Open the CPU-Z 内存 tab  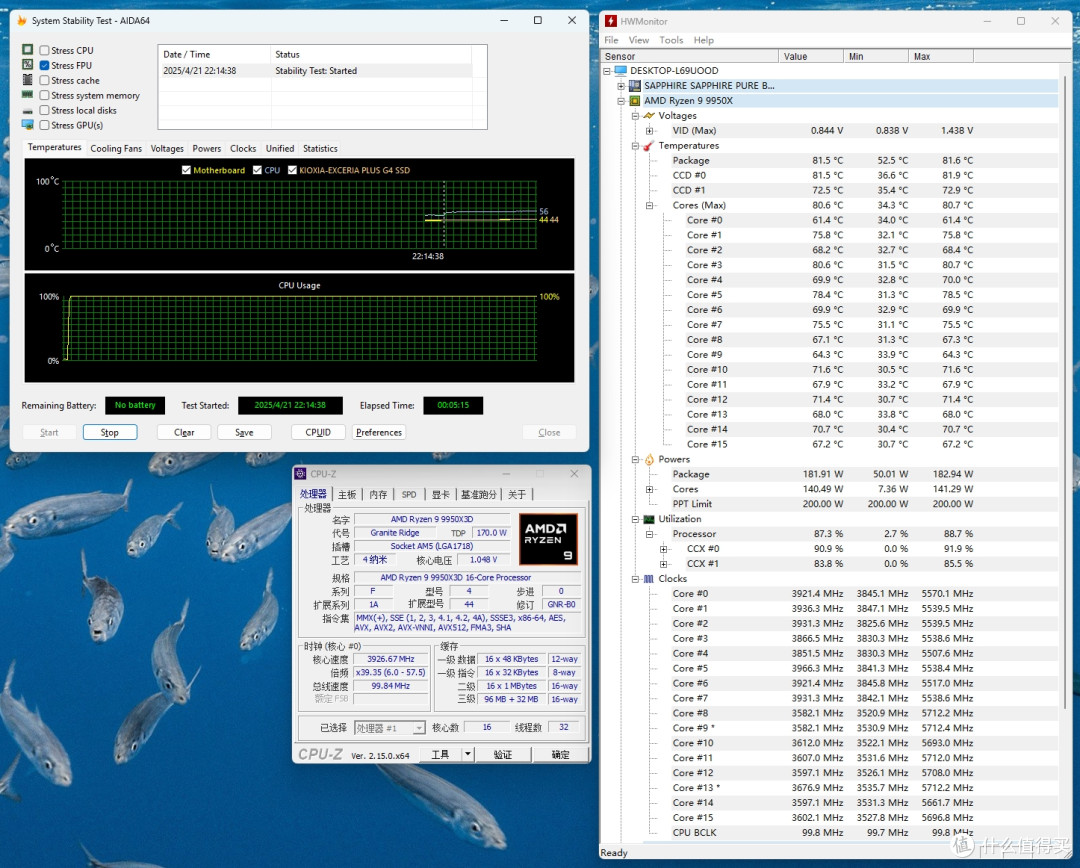(x=378, y=495)
